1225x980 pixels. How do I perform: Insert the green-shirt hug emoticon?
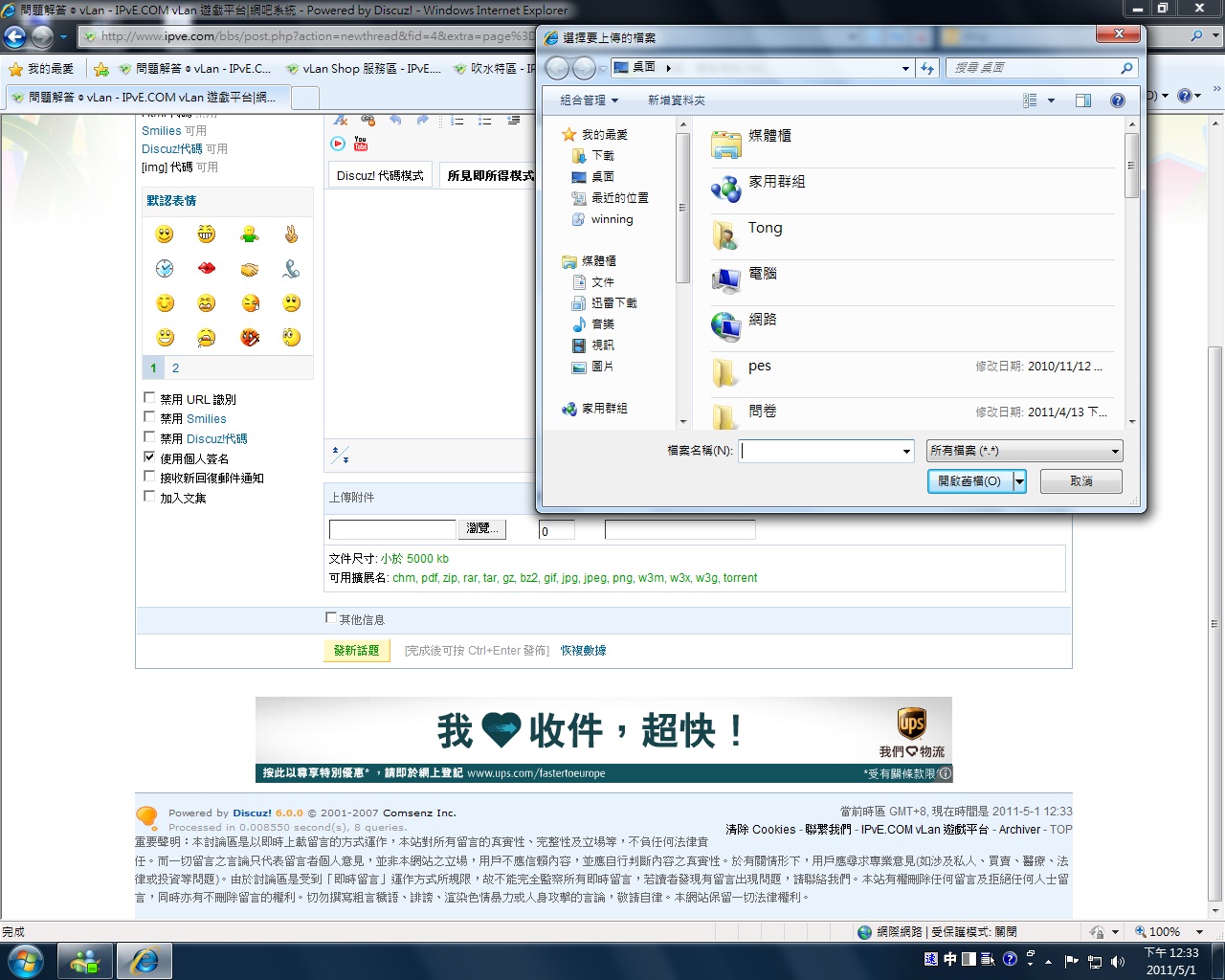[249, 234]
